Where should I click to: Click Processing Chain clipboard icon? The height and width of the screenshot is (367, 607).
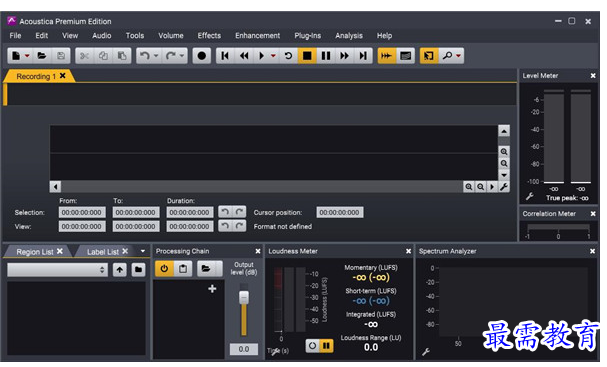[x=183, y=269]
